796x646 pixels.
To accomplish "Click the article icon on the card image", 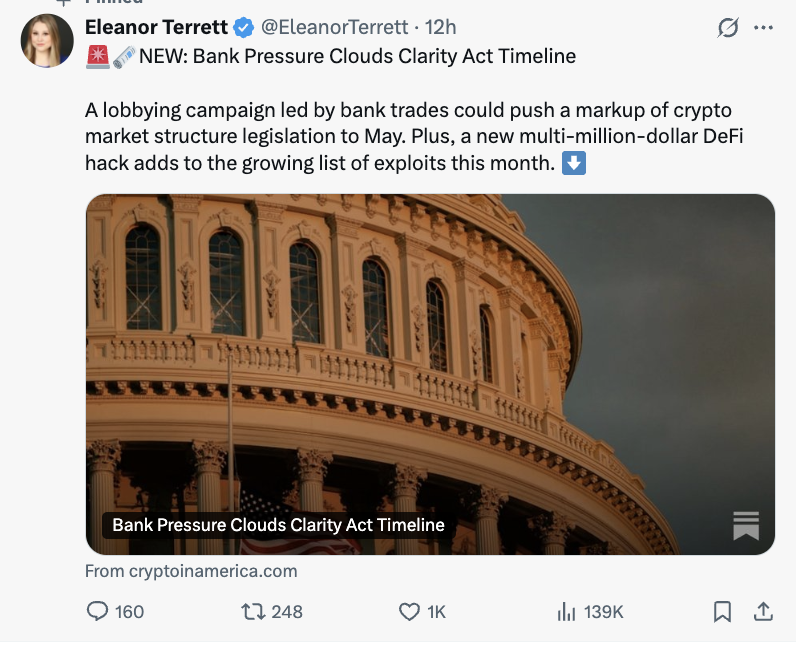I will pos(745,526).
